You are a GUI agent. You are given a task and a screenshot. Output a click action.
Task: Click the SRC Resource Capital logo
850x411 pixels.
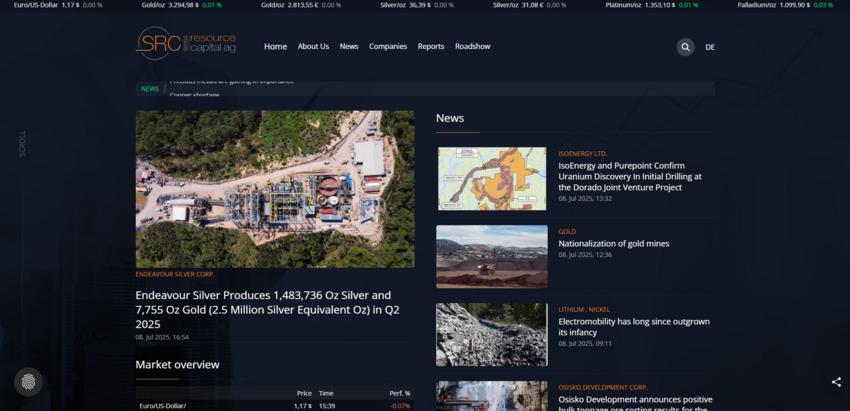(x=186, y=43)
